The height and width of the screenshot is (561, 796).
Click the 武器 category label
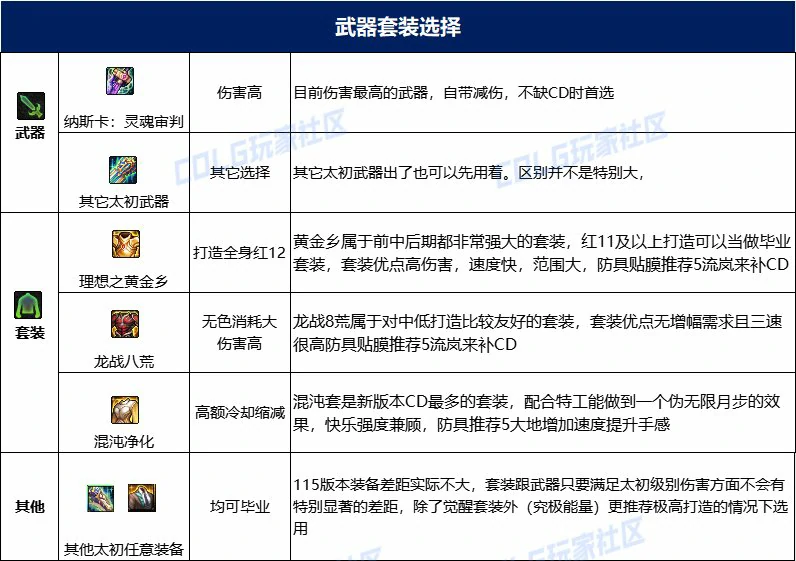click(30, 133)
